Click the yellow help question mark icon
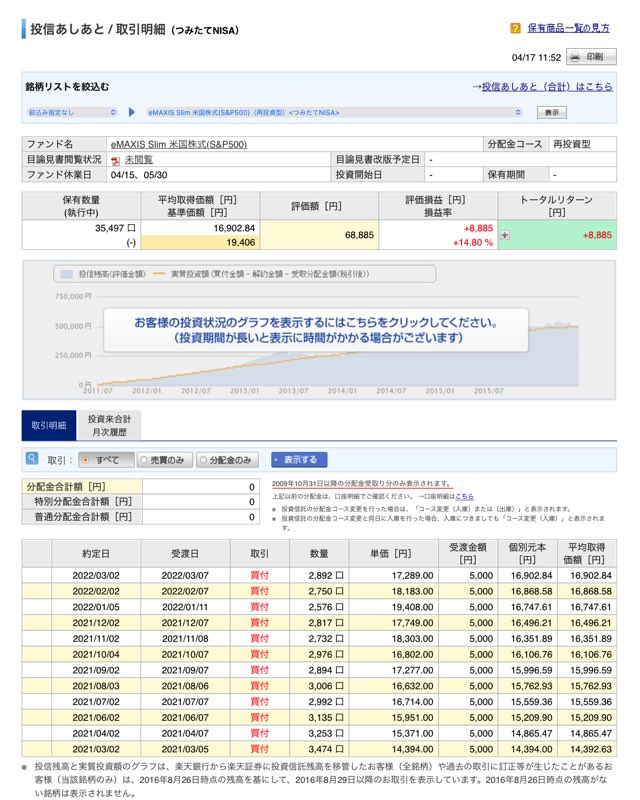Image resolution: width=640 pixels, height=800 pixels. click(x=515, y=29)
